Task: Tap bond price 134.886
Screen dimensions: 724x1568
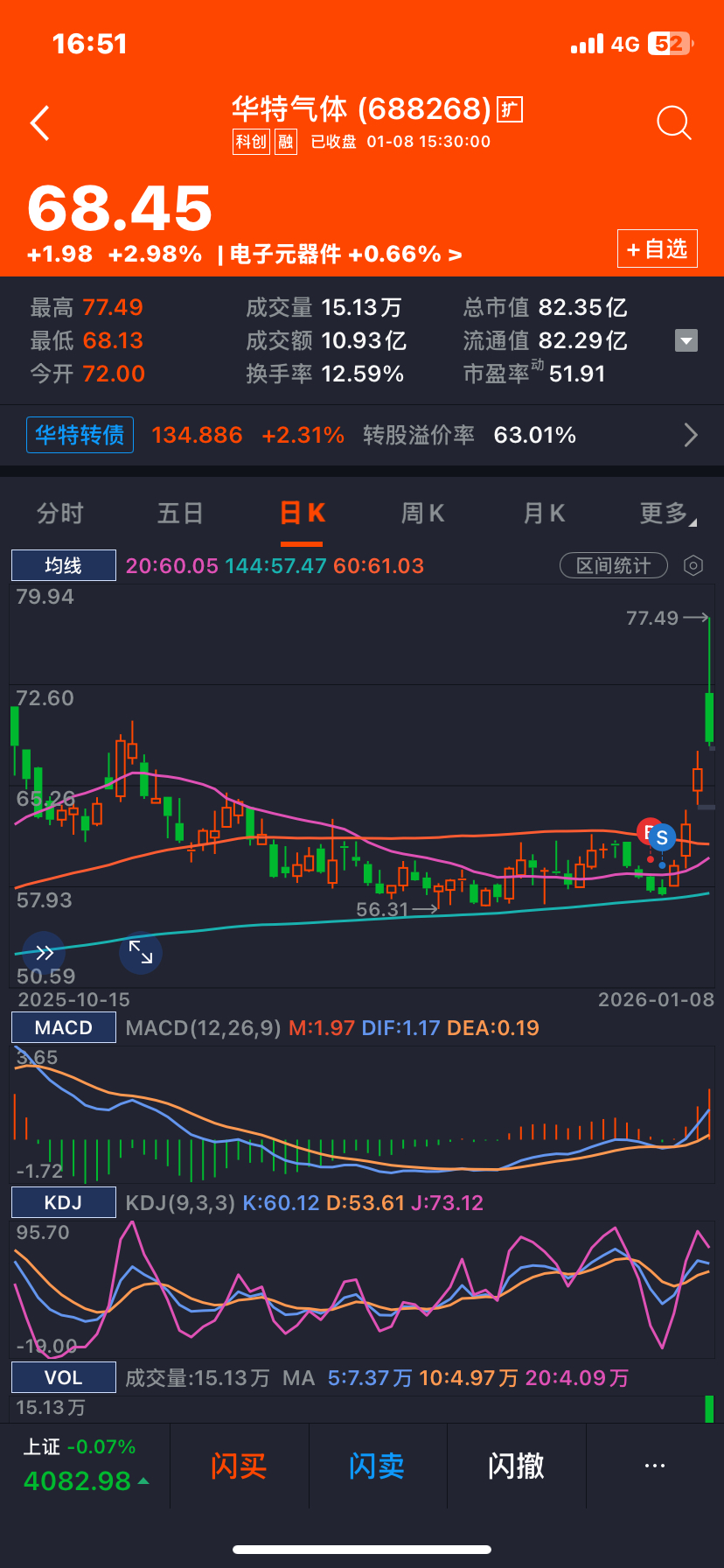Action: click(x=197, y=435)
